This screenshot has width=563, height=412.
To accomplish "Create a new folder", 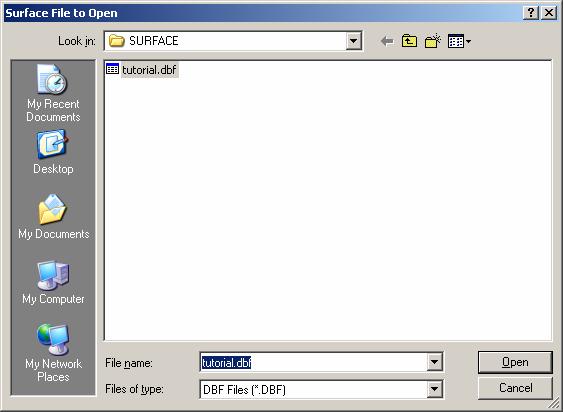I will click(433, 41).
